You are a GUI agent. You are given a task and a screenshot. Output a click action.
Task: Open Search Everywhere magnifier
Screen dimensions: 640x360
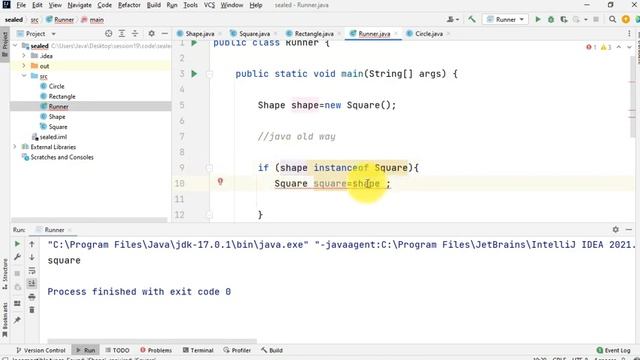click(x=612, y=19)
